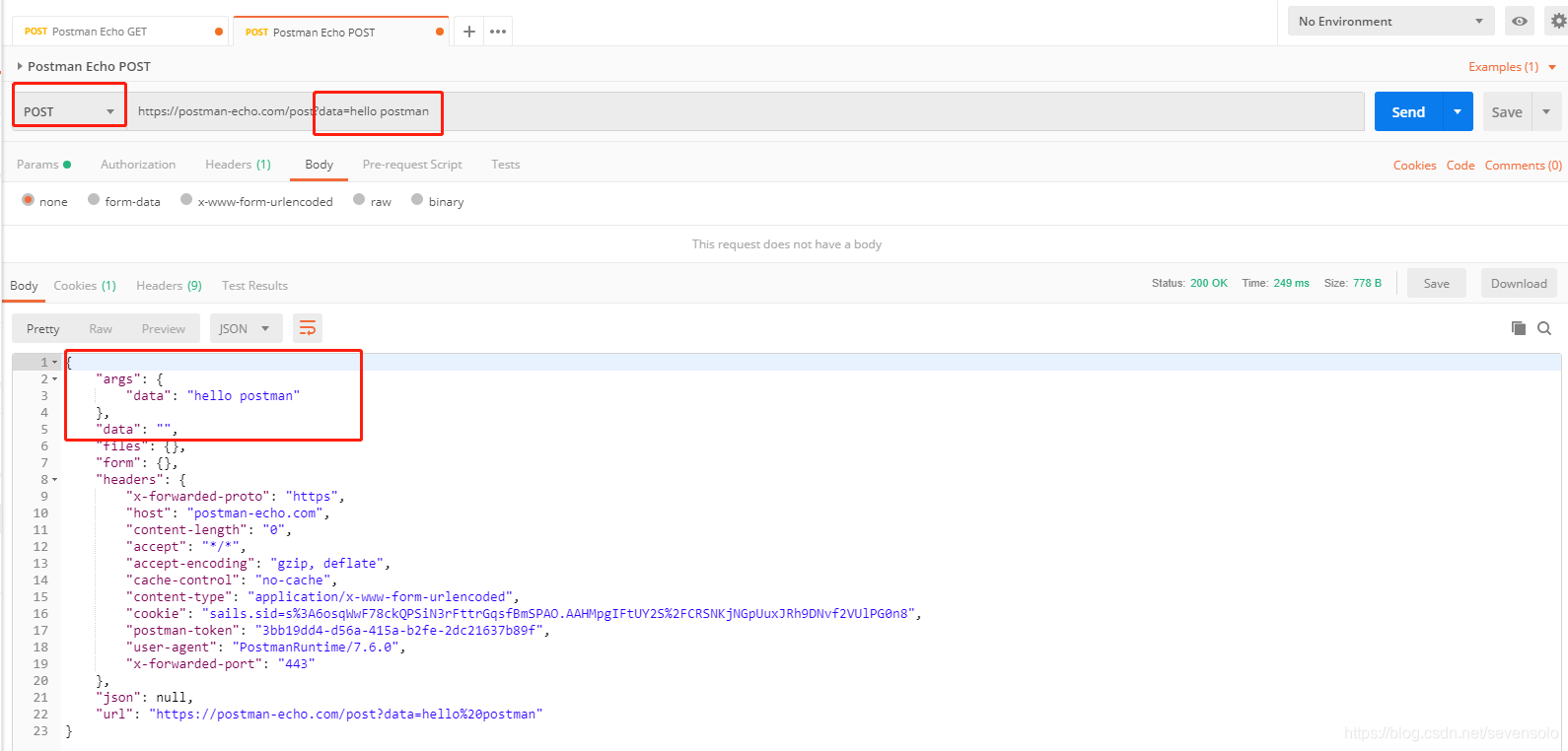Collapse the JSON root object on line 1
This screenshot has width=1568, height=751.
pyautogui.click(x=54, y=363)
